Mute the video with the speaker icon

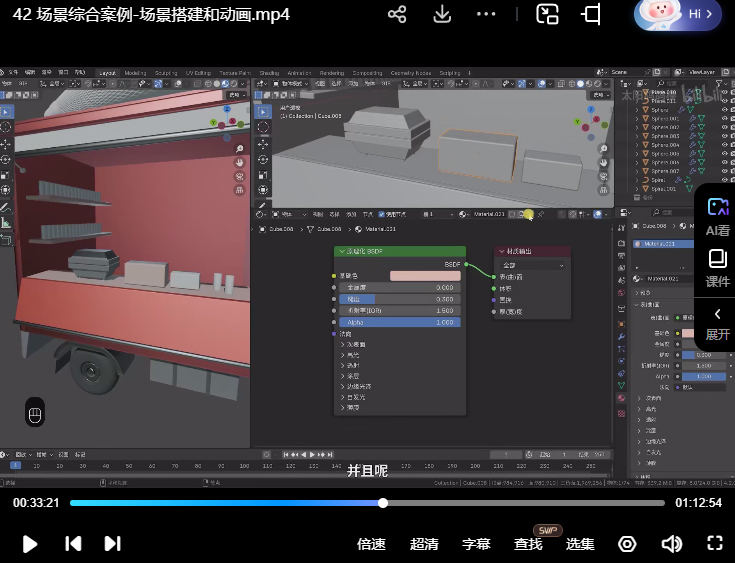(671, 544)
